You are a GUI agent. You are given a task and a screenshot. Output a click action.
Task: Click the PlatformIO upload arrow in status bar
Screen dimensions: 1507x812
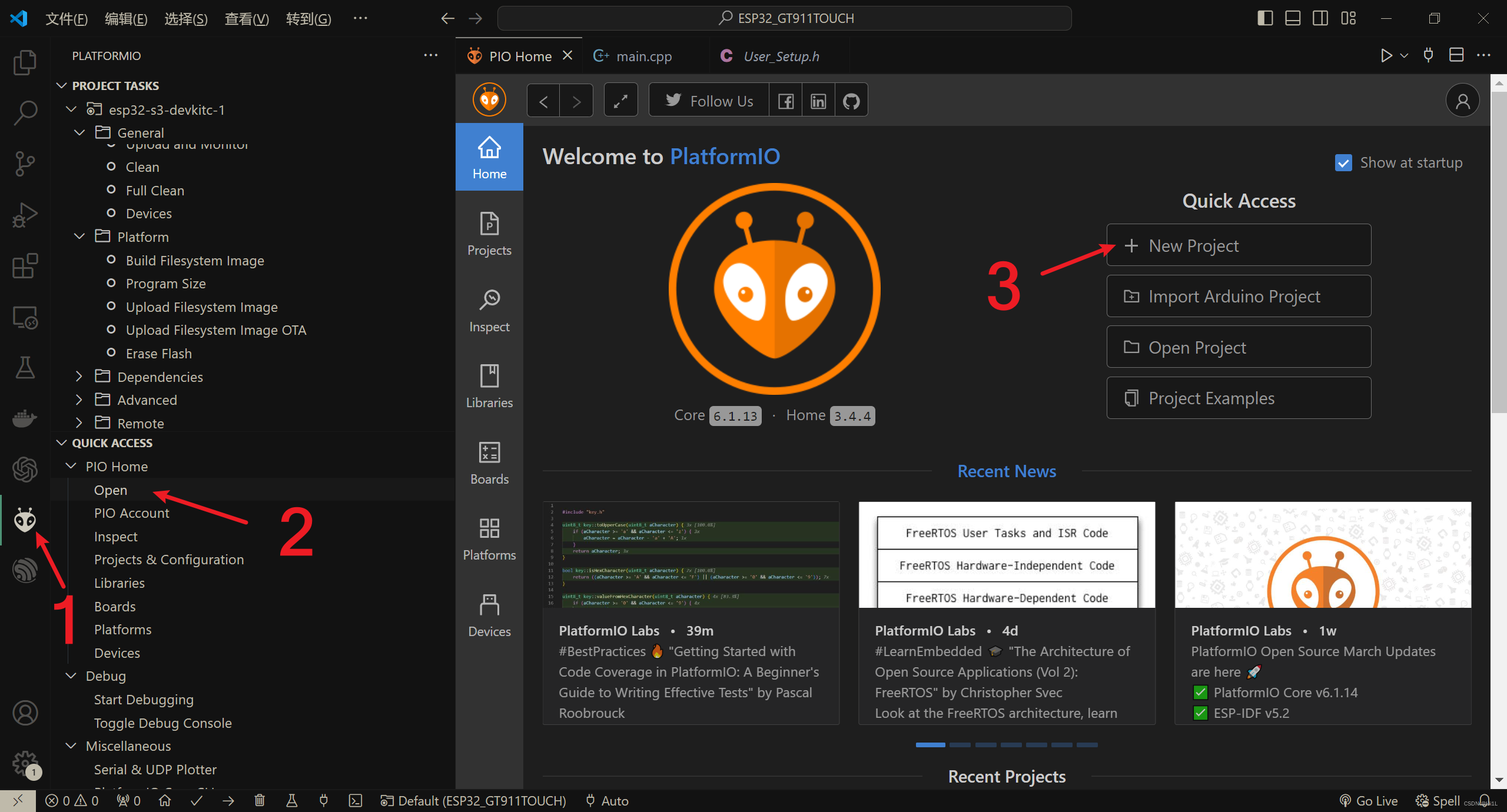(228, 801)
